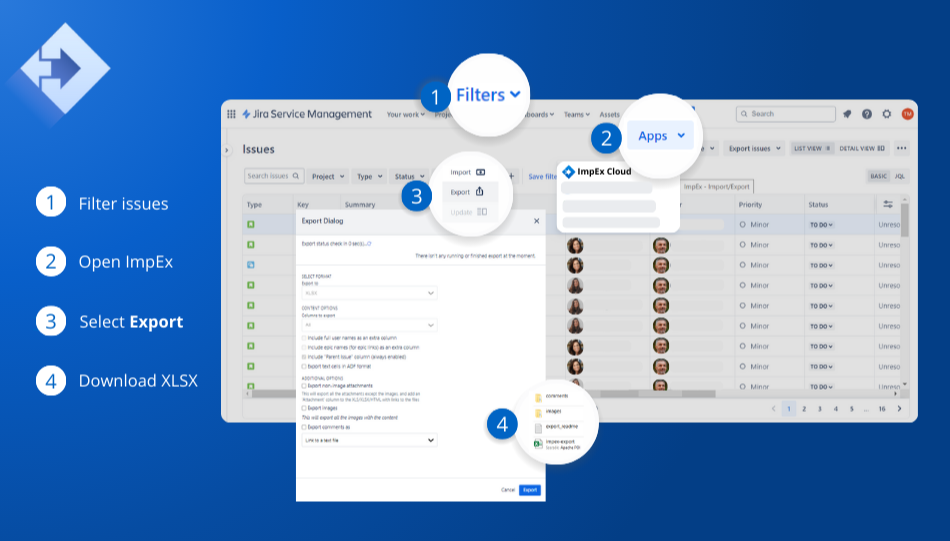This screenshot has width=950, height=541.
Task: Open the Apps dropdown
Action: point(661,136)
